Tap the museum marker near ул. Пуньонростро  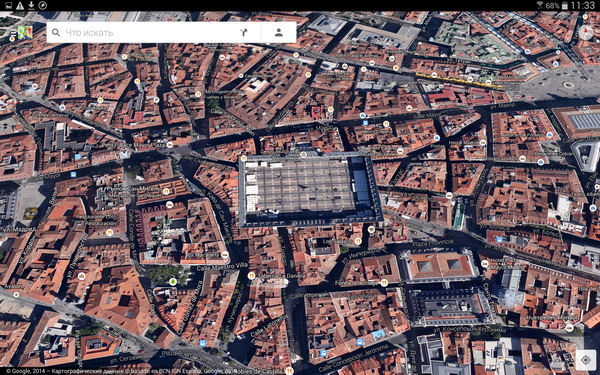click(82, 276)
